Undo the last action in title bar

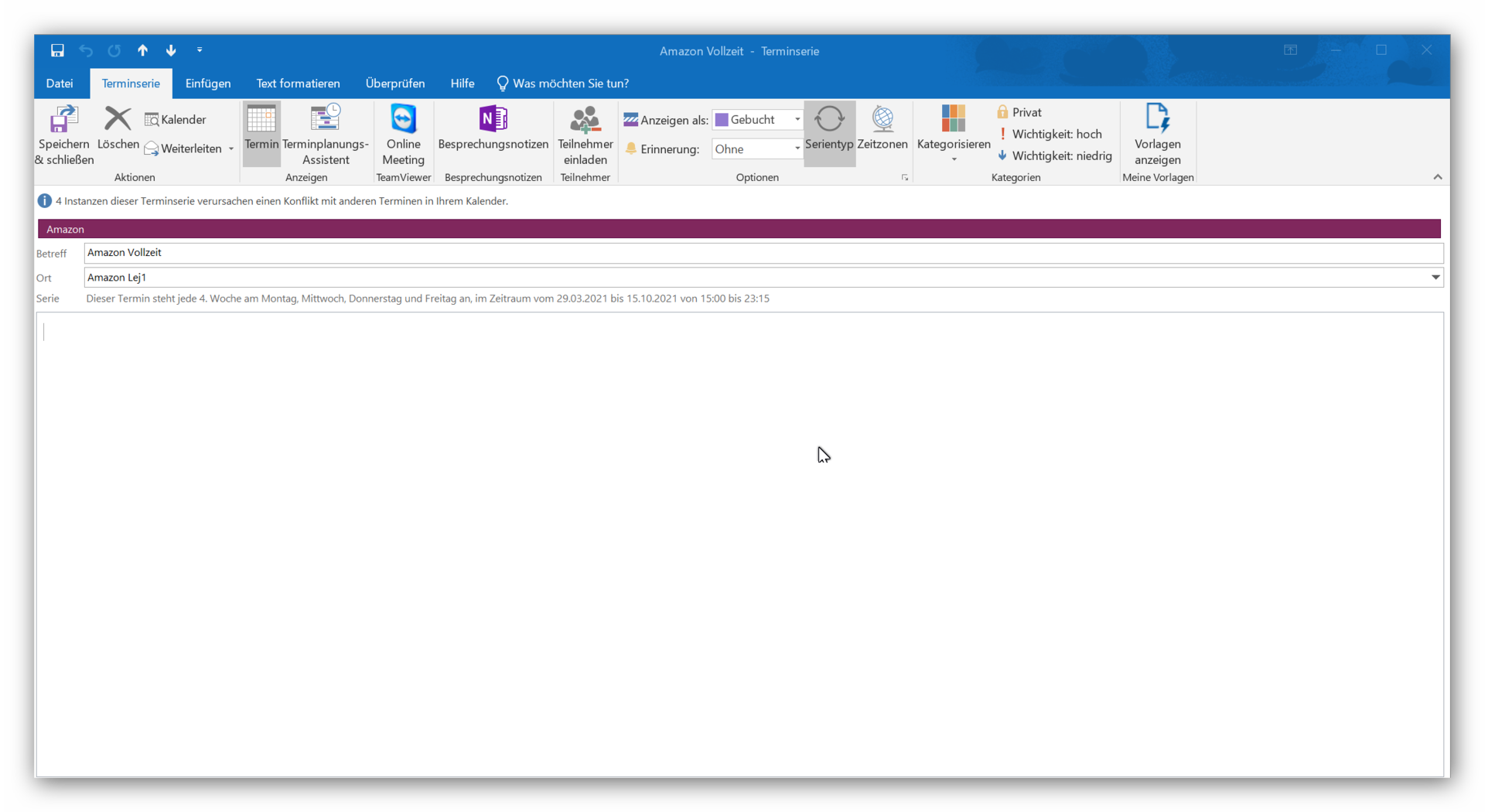point(86,50)
